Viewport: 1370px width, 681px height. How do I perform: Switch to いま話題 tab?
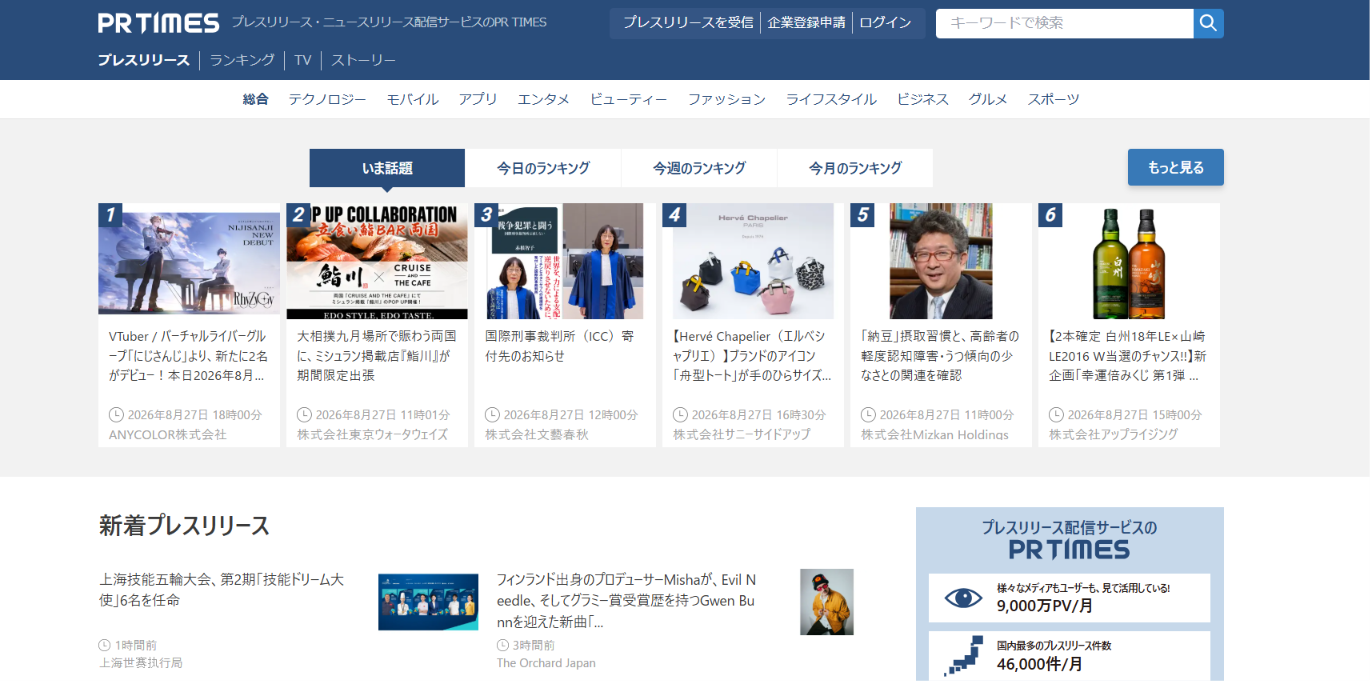pyautogui.click(x=387, y=168)
